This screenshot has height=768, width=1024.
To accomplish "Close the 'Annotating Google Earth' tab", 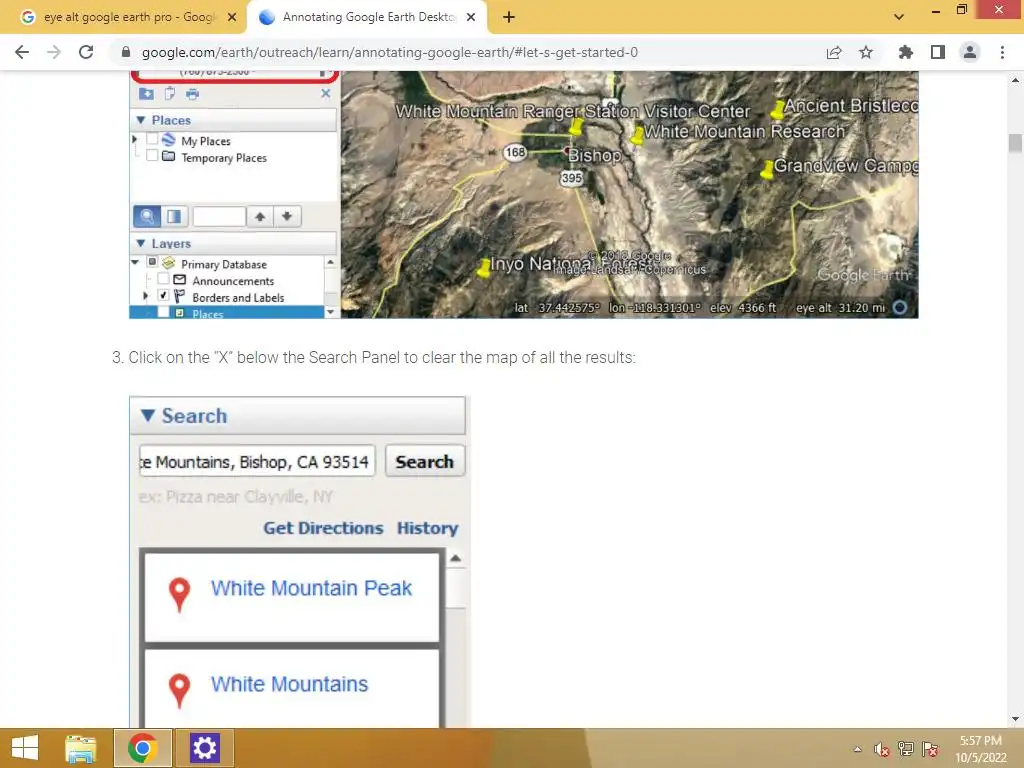I will pyautogui.click(x=471, y=17).
